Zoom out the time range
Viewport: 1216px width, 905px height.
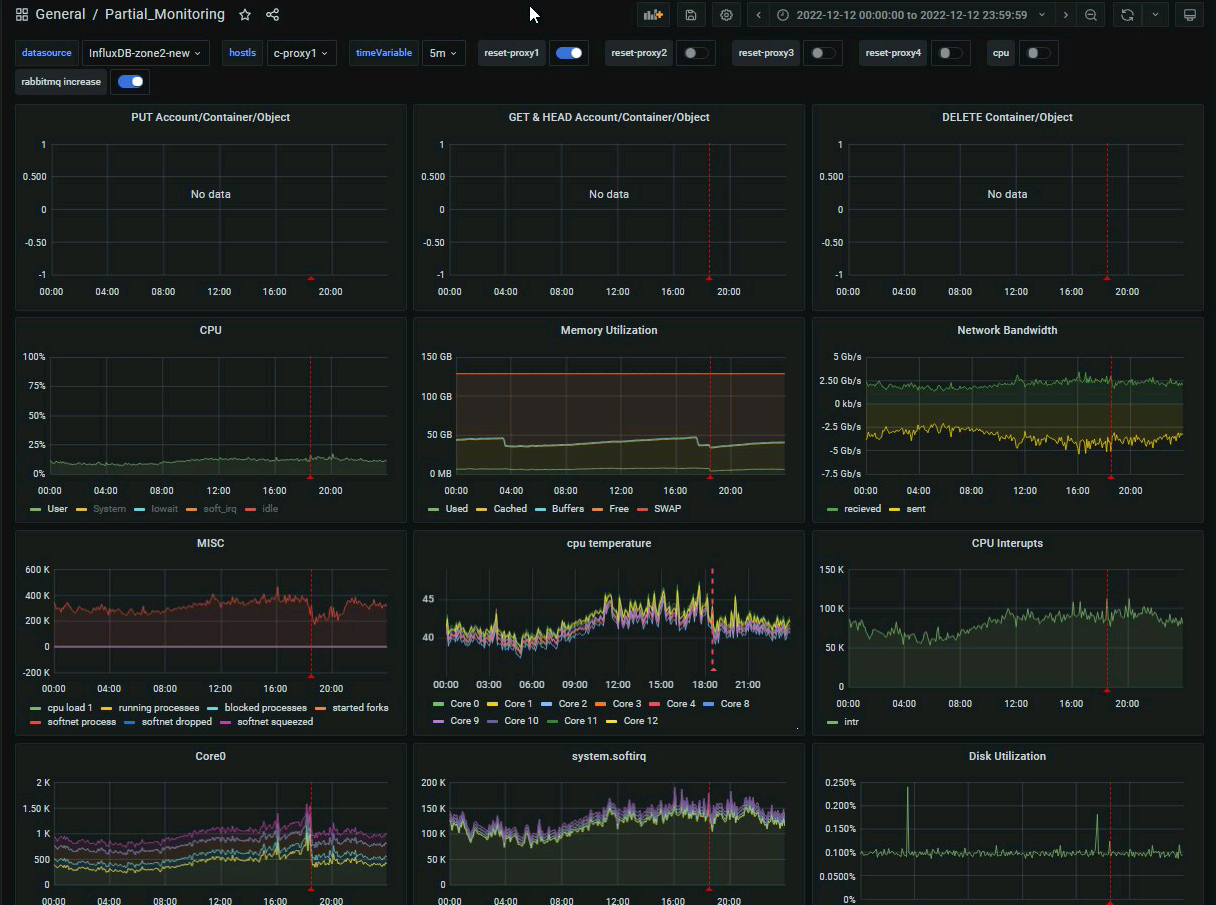click(x=1091, y=15)
